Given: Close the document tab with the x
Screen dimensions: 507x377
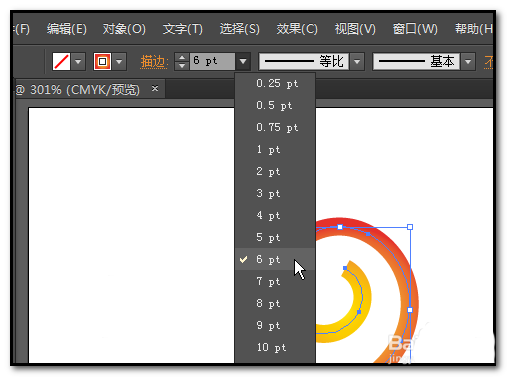Looking at the screenshot, I should (x=155, y=89).
